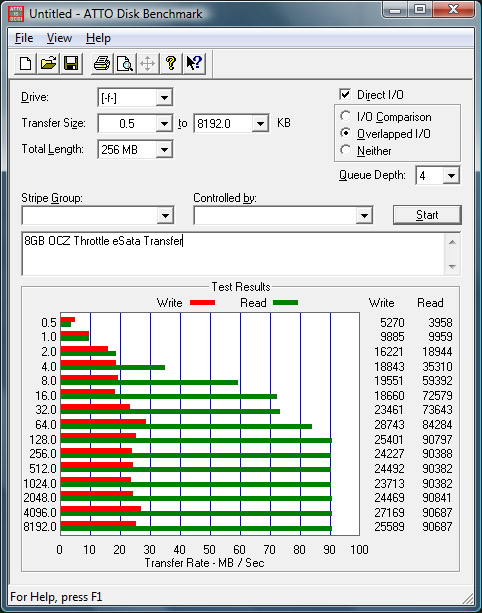Screen dimensions: 482x613
Task: Toggle the Direct I/O checkbox
Action: coord(345,94)
